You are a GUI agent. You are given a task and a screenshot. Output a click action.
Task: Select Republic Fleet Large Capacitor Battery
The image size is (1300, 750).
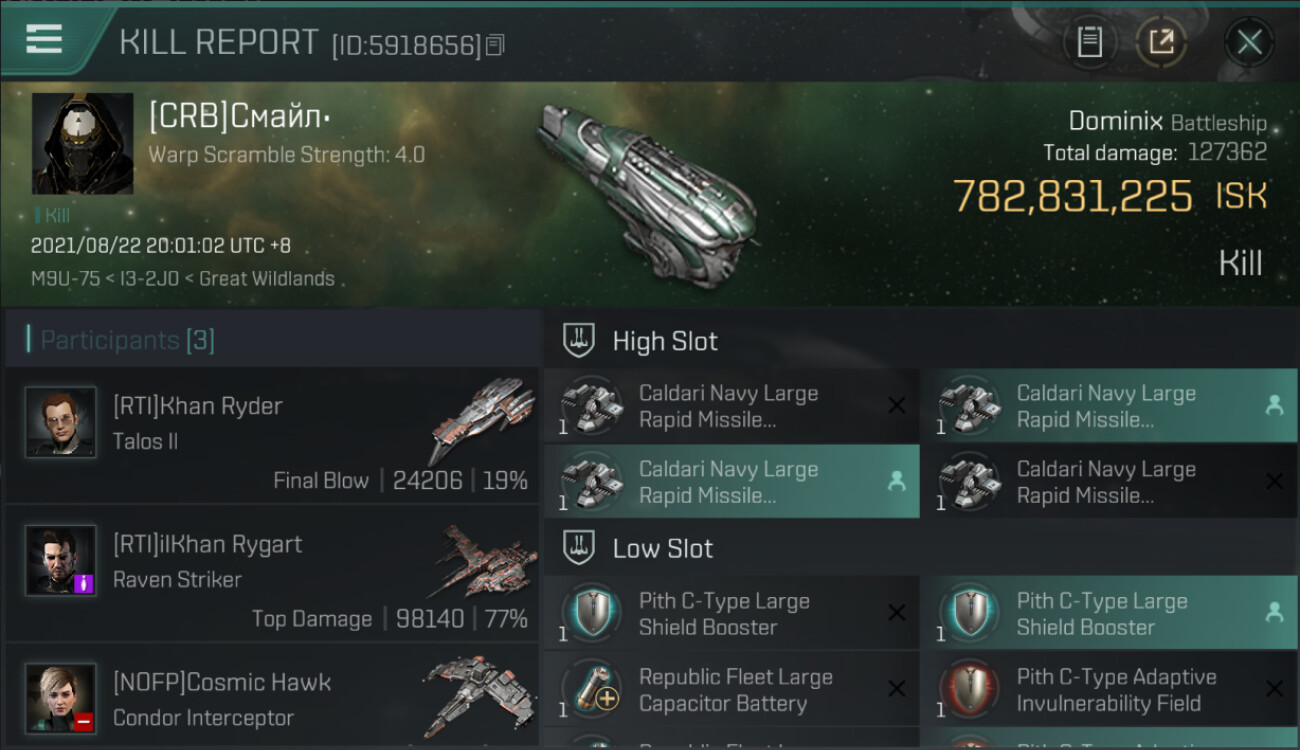tap(732, 690)
